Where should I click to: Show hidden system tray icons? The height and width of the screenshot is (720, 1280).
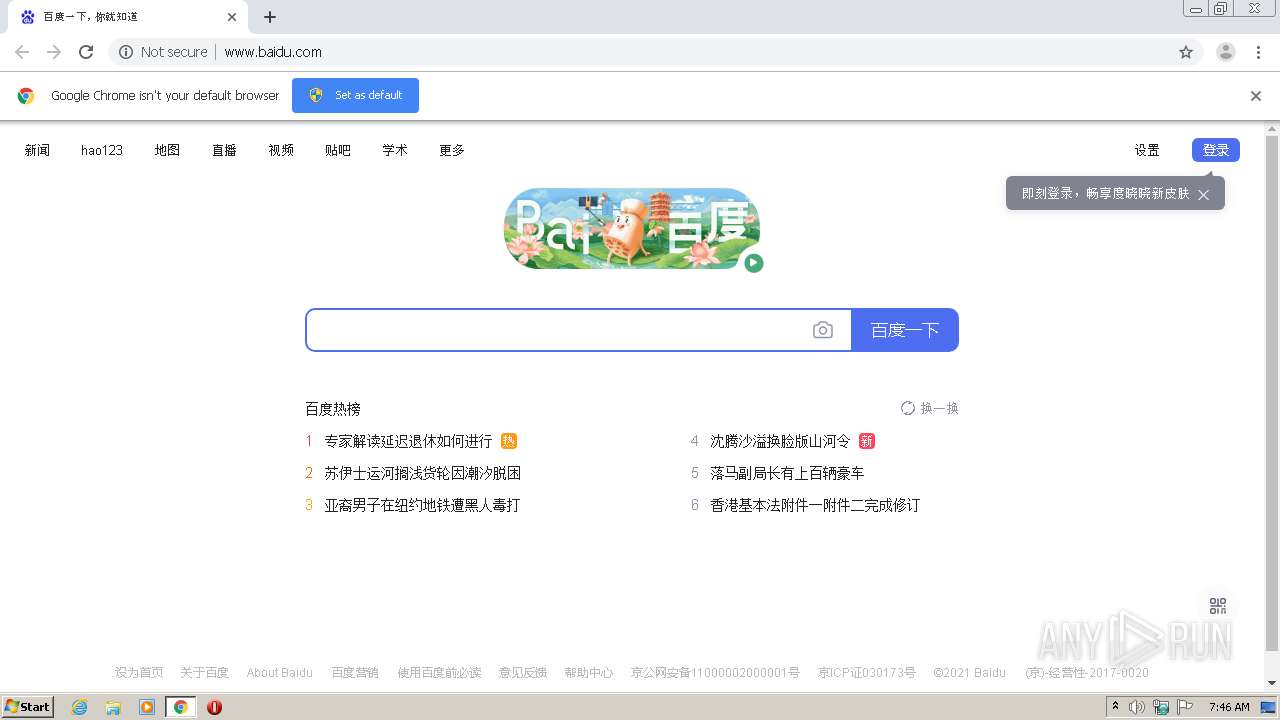(x=1115, y=707)
